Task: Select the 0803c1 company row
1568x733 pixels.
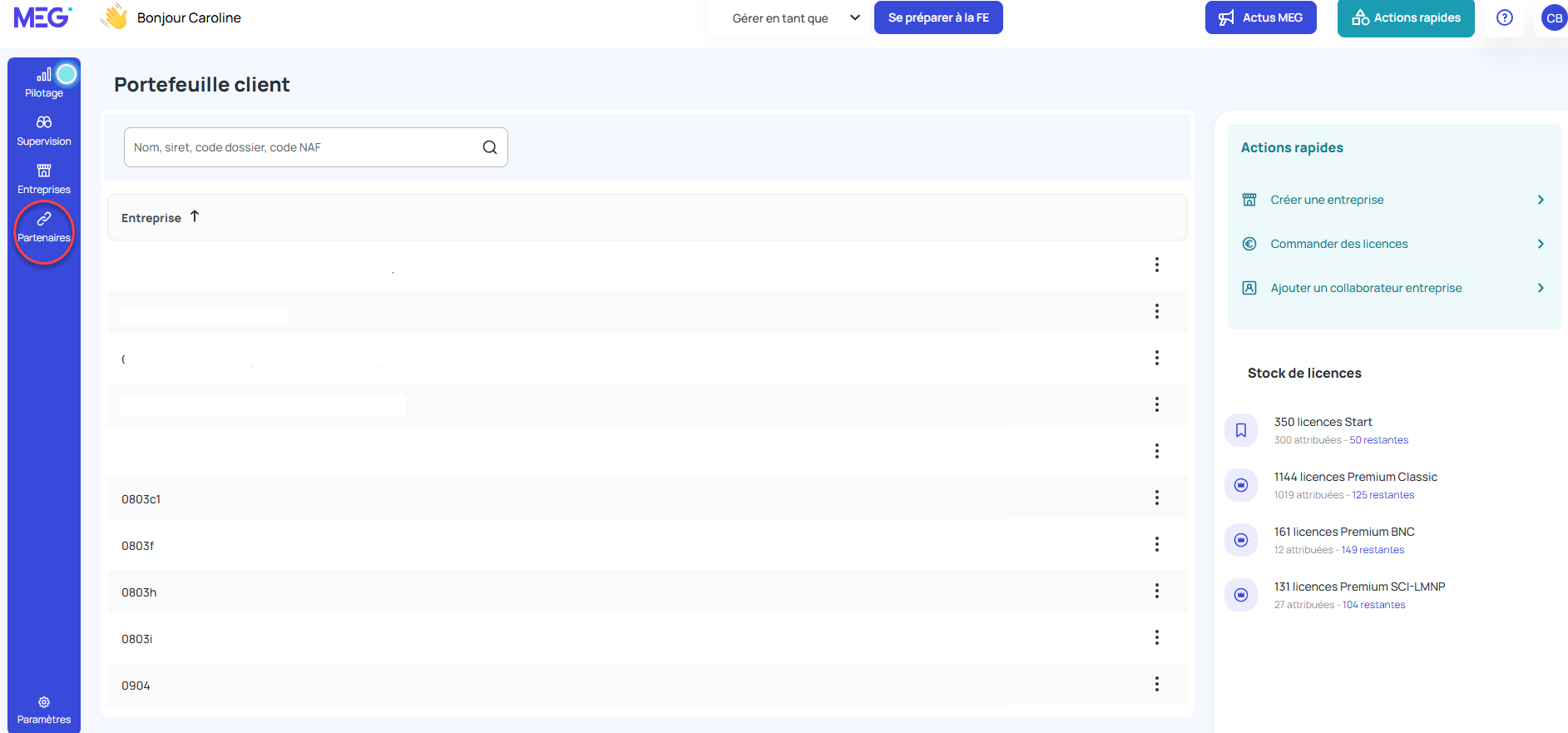Action: pos(647,498)
